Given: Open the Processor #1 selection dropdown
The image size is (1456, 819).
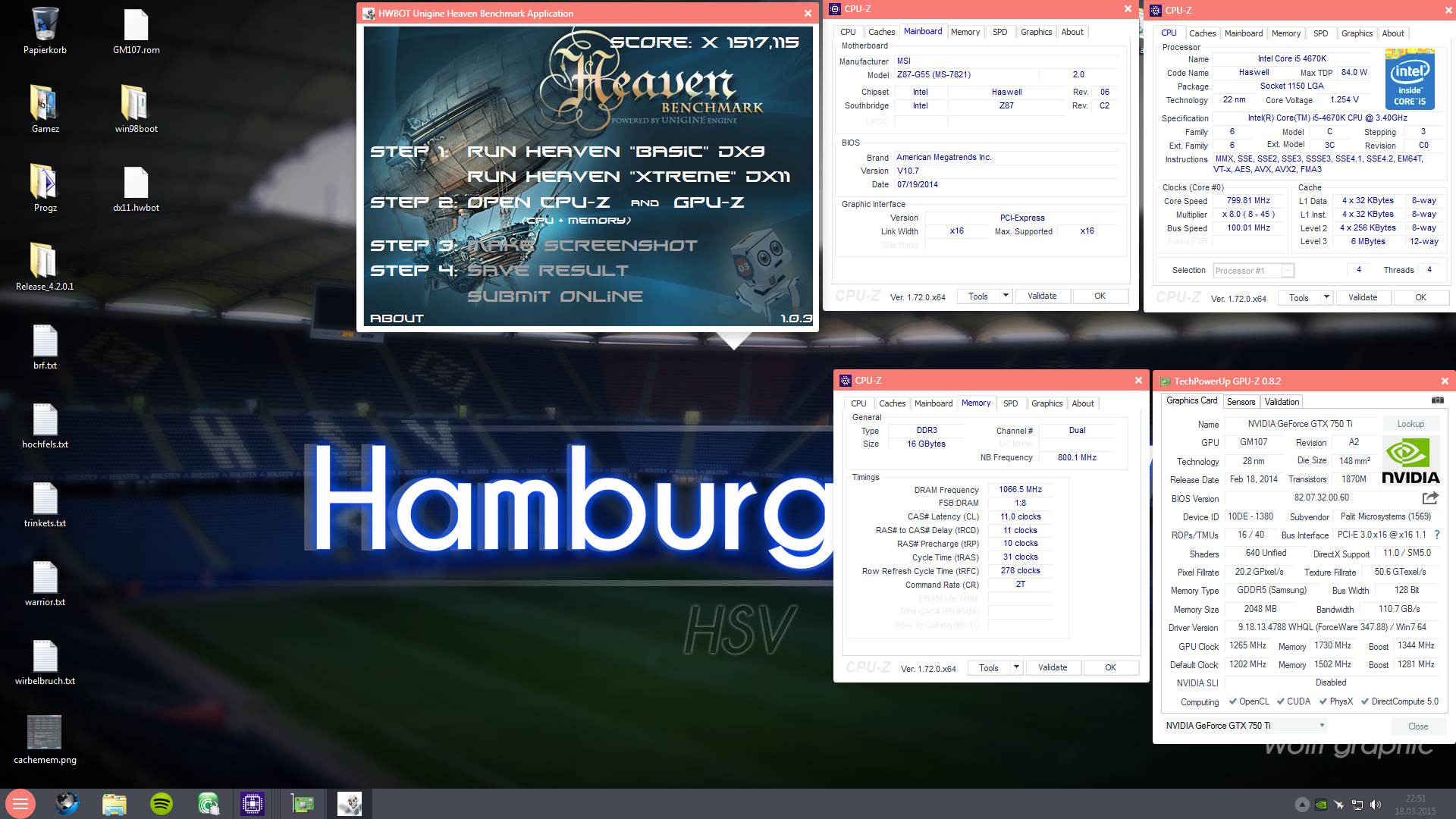Looking at the screenshot, I should click(1253, 271).
